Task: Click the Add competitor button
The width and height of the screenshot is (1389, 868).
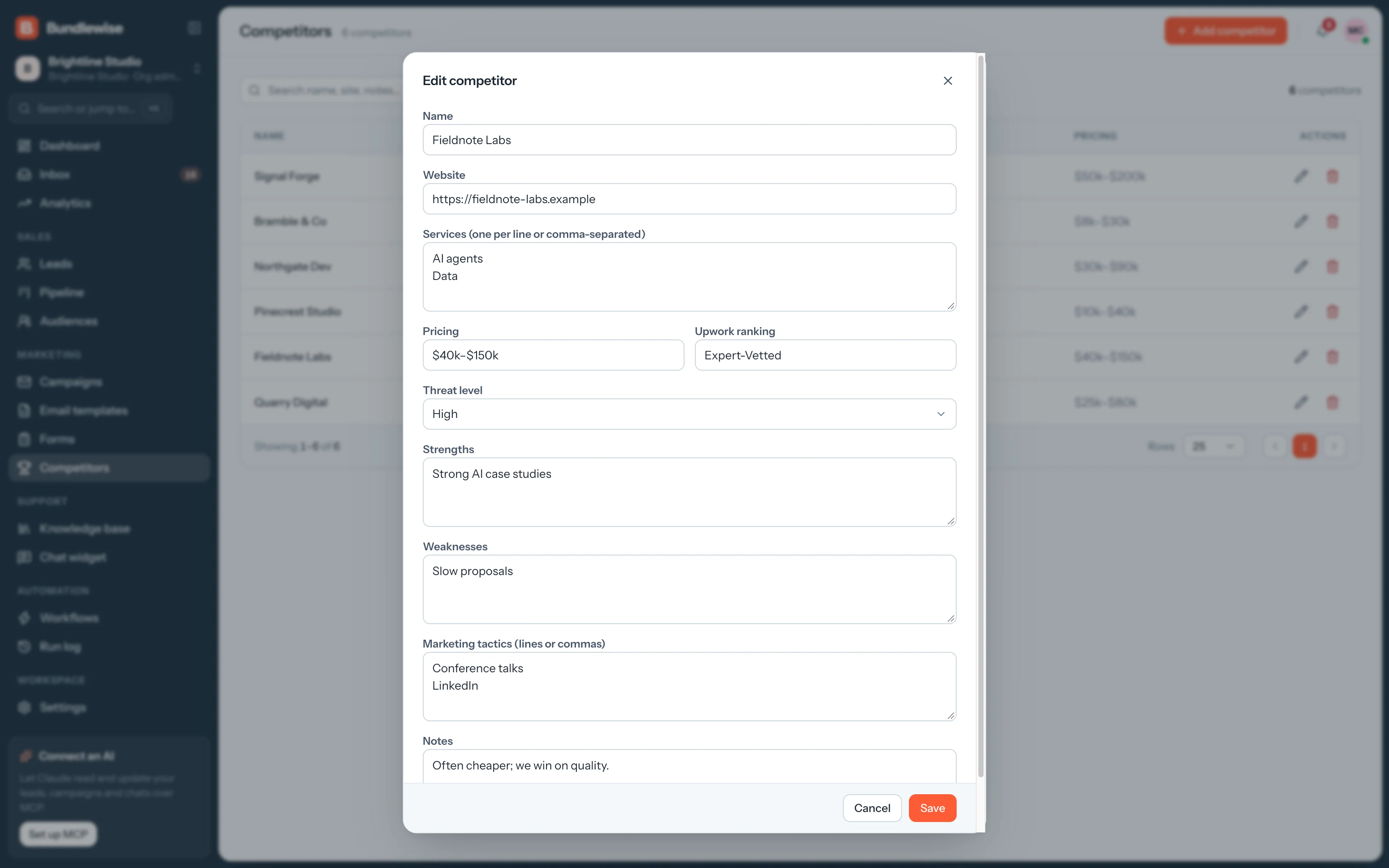Action: (1225, 31)
